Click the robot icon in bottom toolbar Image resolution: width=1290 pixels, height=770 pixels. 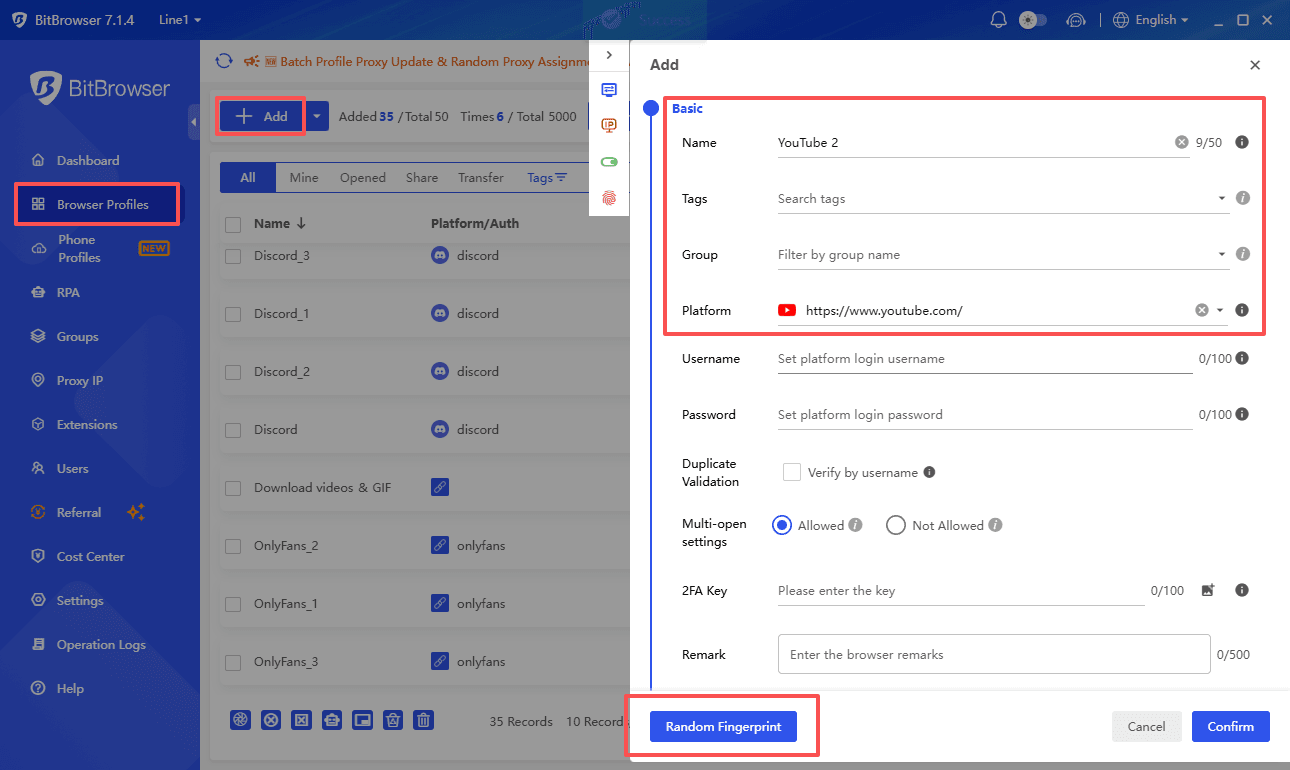332,720
